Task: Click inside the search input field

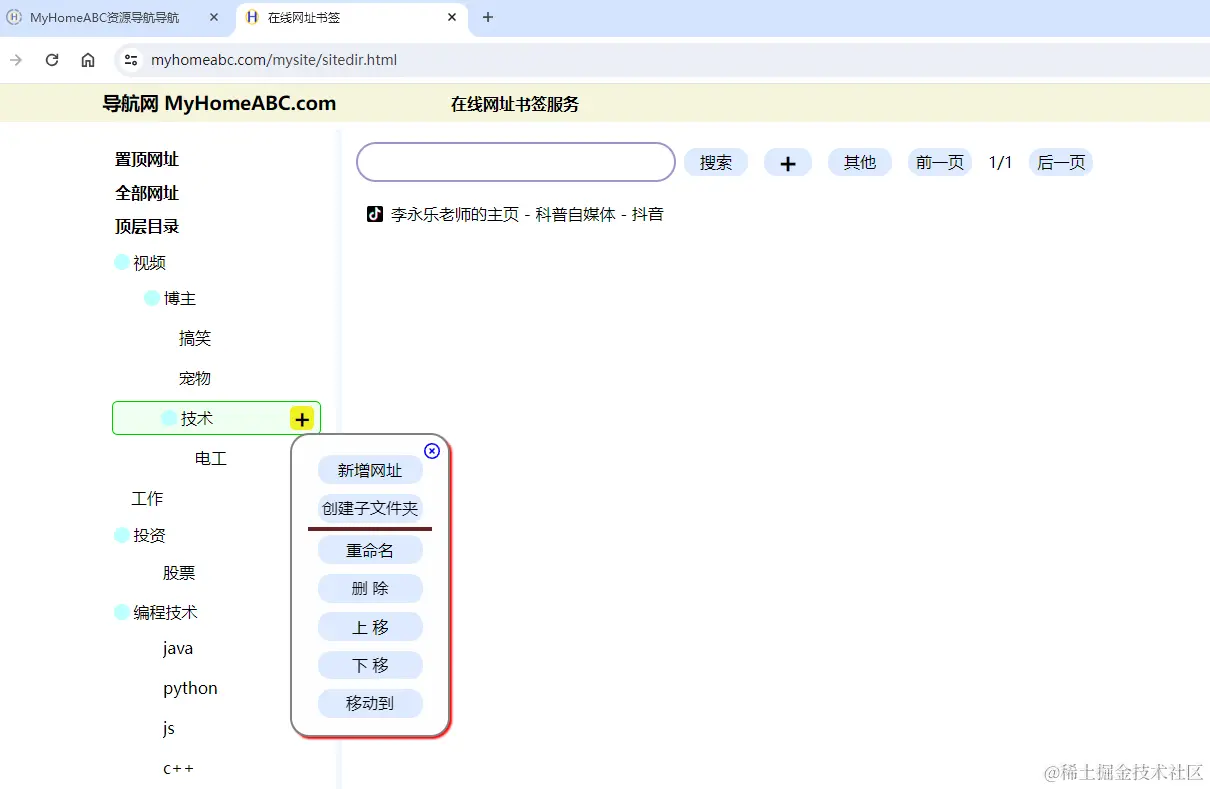Action: (x=515, y=162)
